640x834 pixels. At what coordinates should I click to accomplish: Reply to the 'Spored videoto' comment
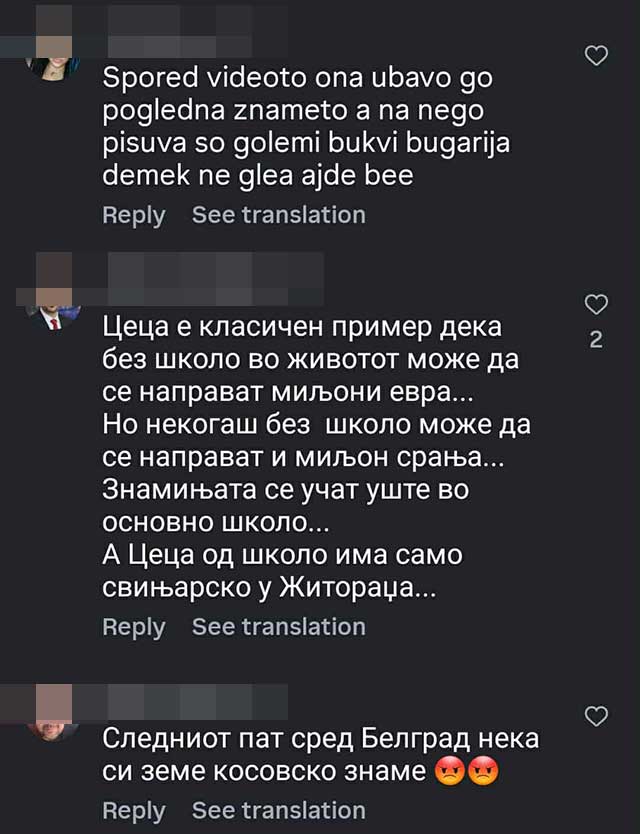click(x=133, y=215)
